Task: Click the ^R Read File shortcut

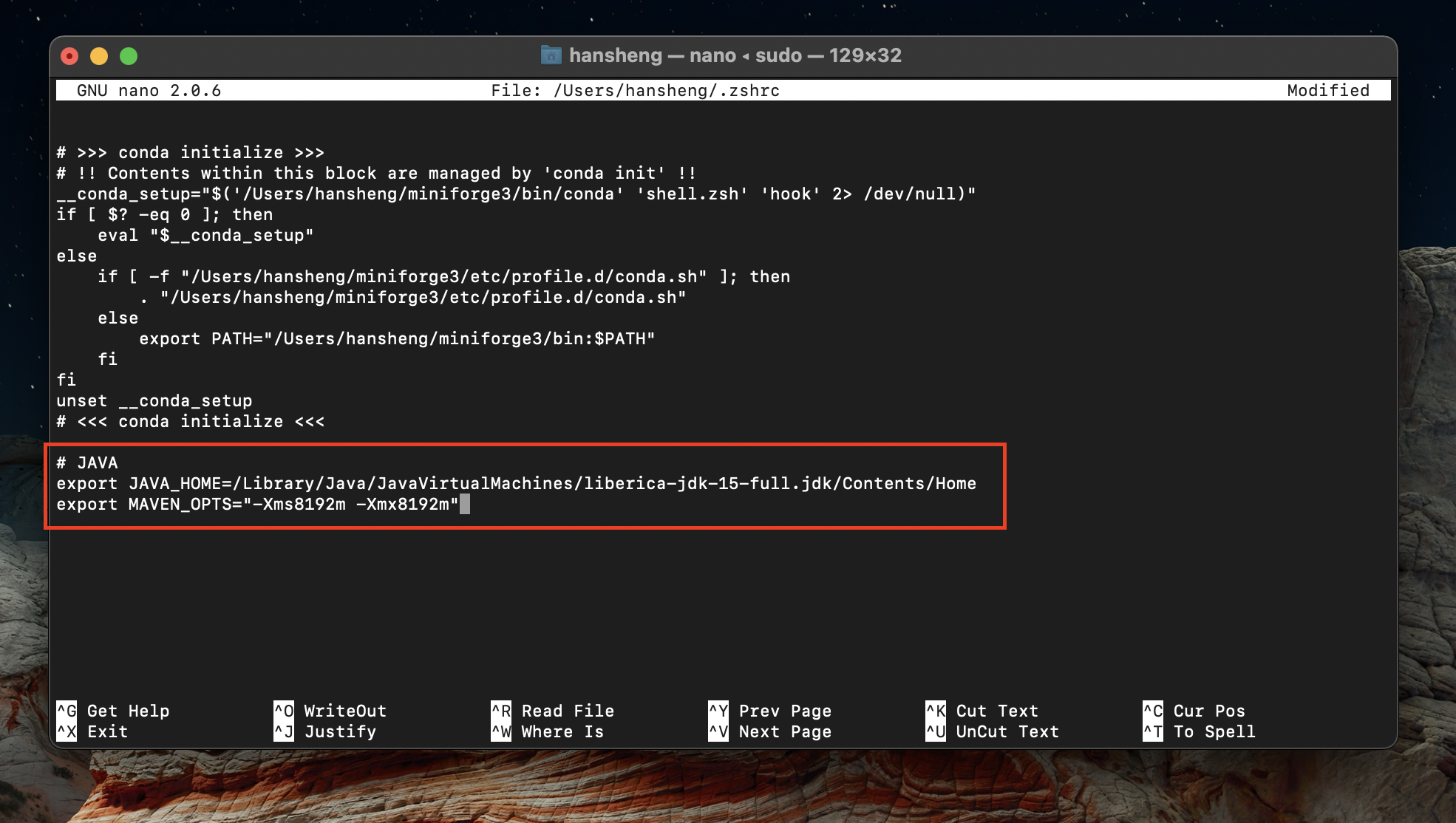Action: (552, 711)
